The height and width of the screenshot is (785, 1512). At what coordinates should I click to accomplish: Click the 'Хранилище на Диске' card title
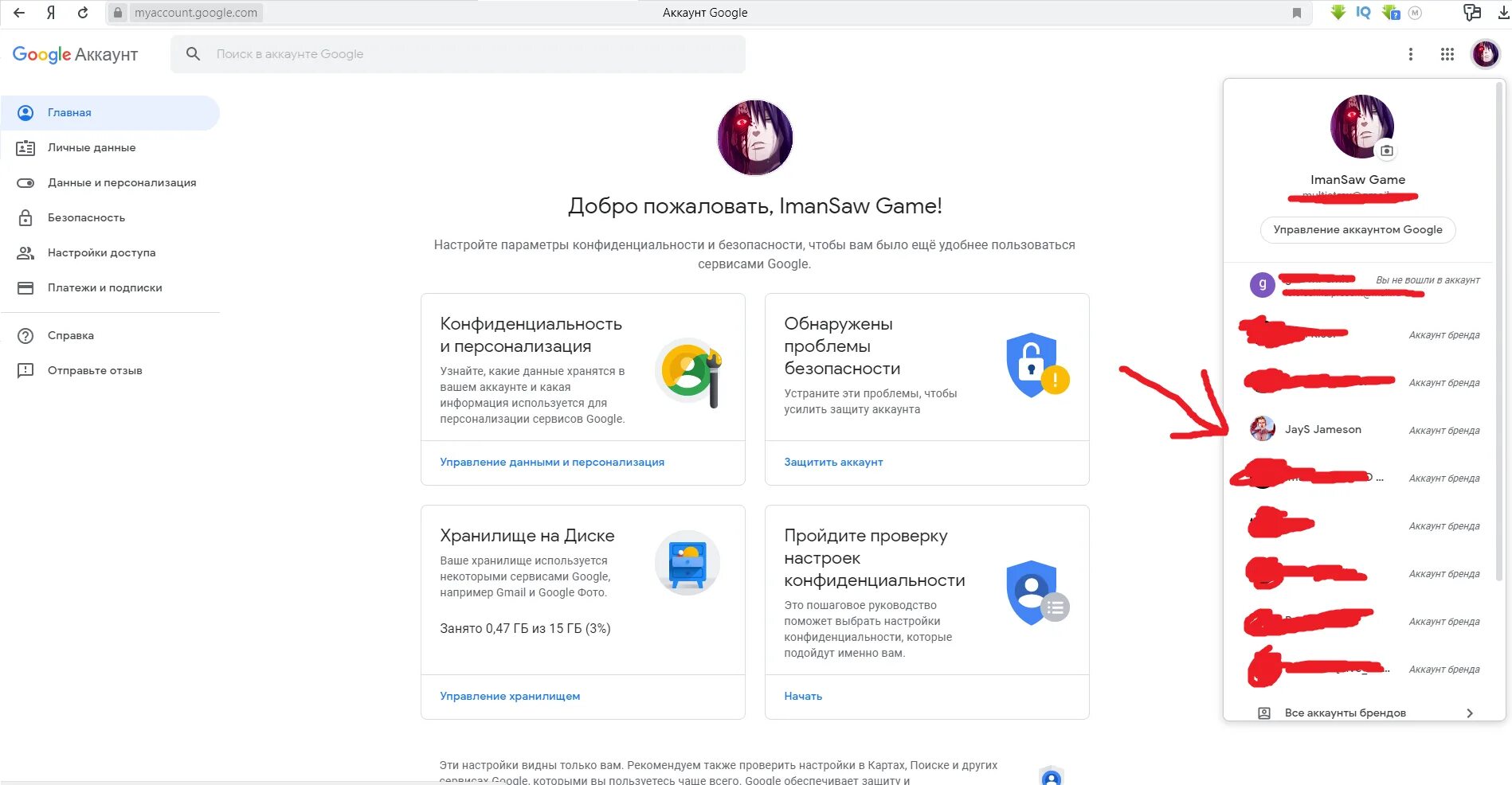(x=527, y=536)
